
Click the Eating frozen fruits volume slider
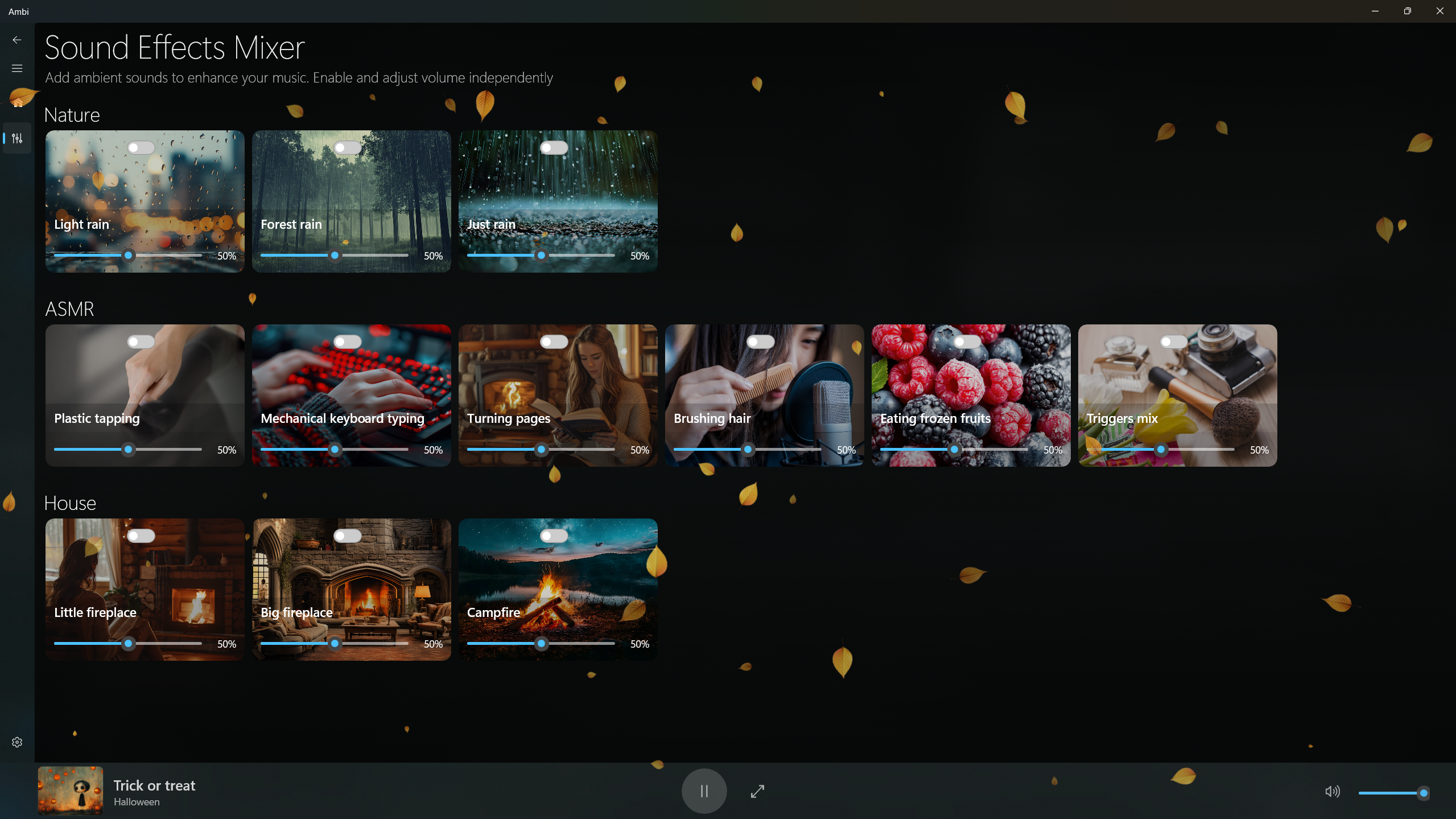[x=954, y=449]
